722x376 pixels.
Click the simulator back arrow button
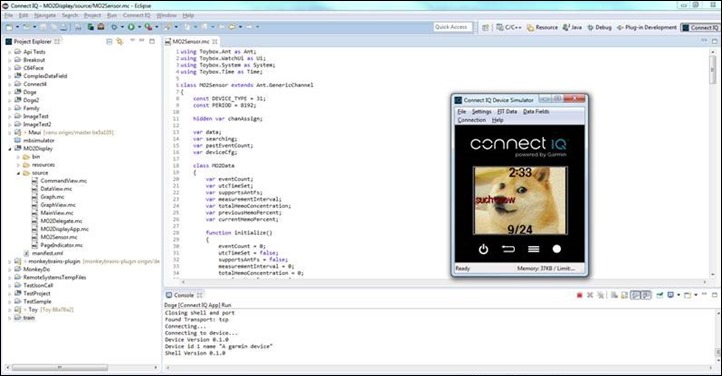pos(508,249)
